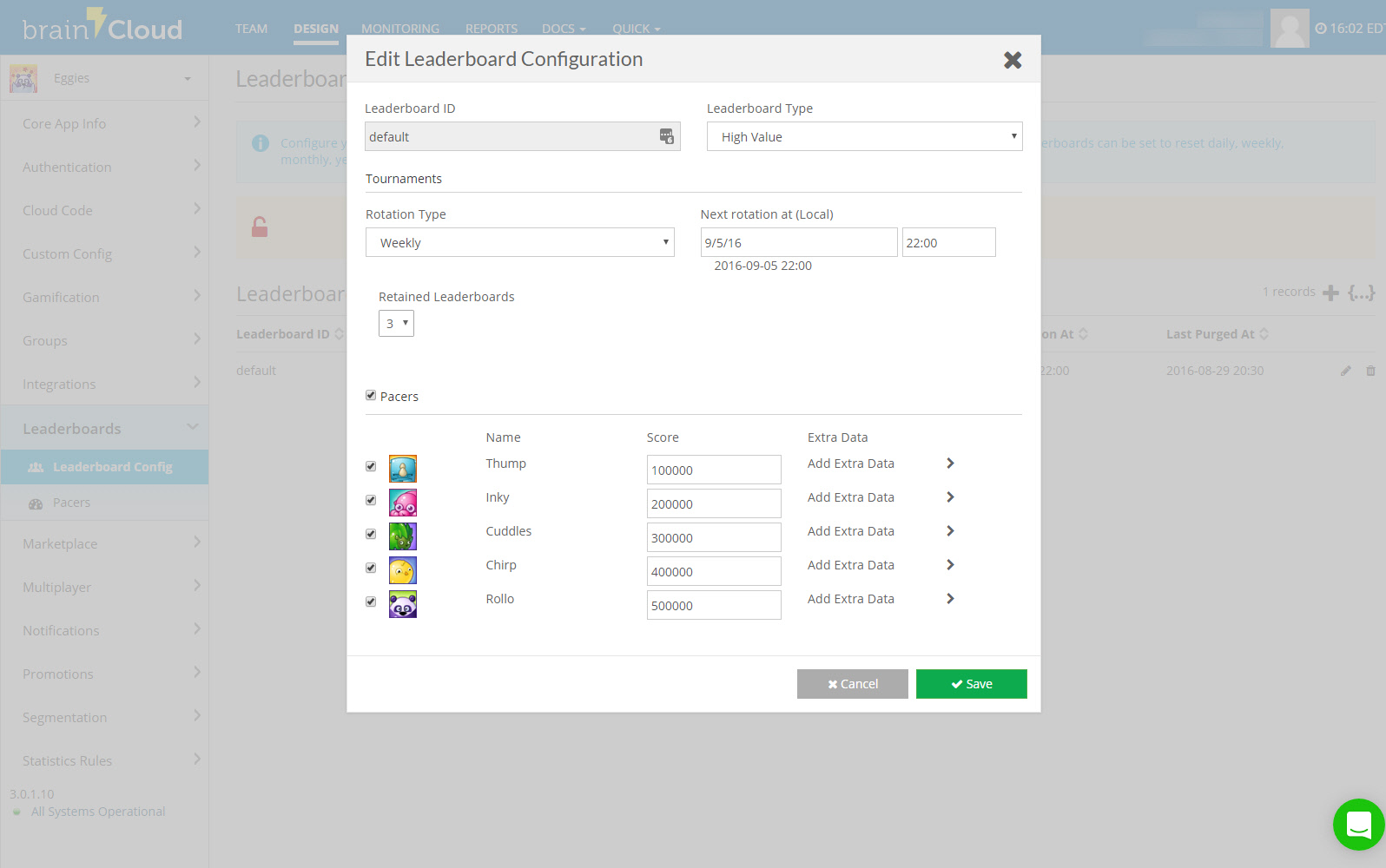Open the REPORTS menu tab
The height and width of the screenshot is (868, 1386).
pyautogui.click(x=491, y=29)
